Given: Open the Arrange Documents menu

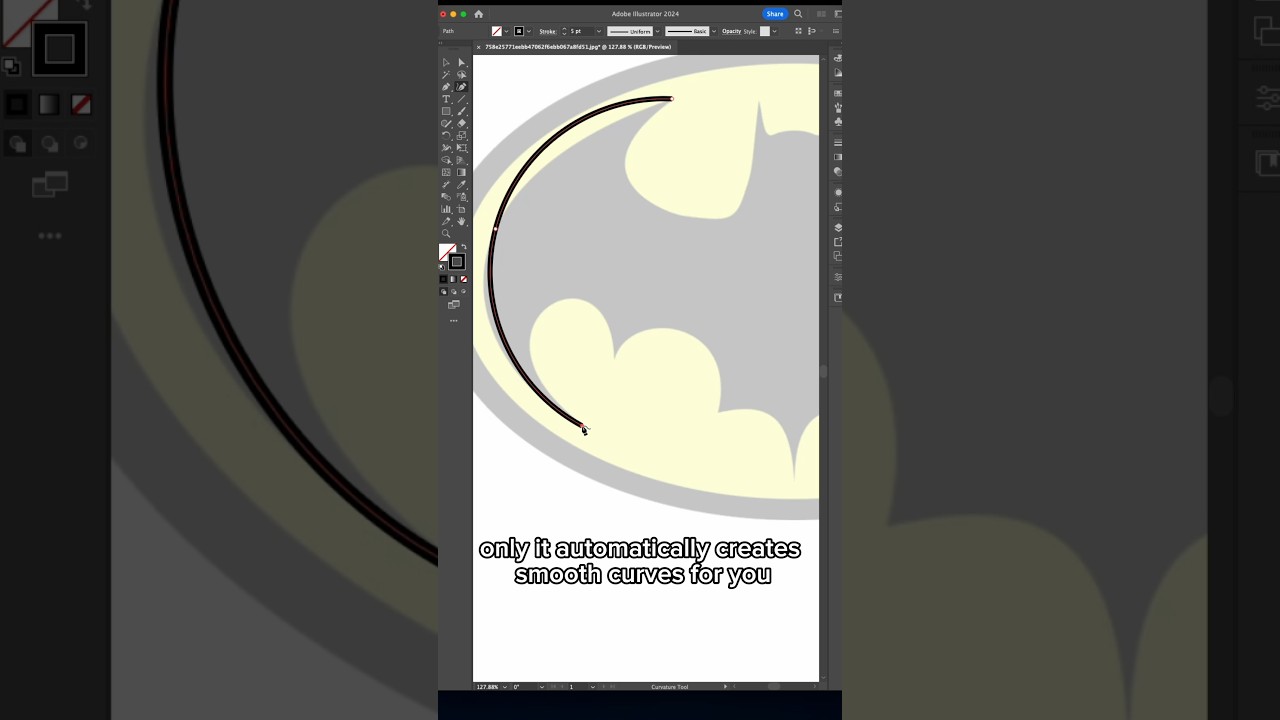Looking at the screenshot, I should coord(821,14).
